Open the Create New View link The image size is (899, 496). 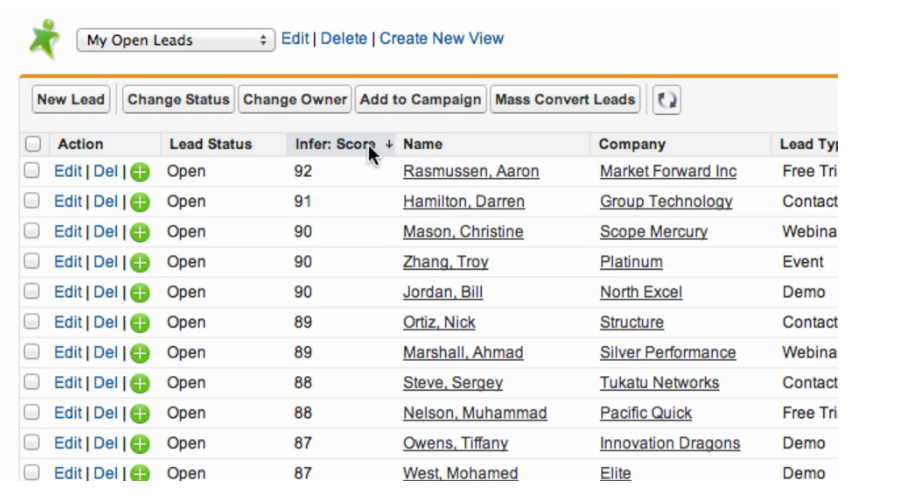tap(441, 39)
